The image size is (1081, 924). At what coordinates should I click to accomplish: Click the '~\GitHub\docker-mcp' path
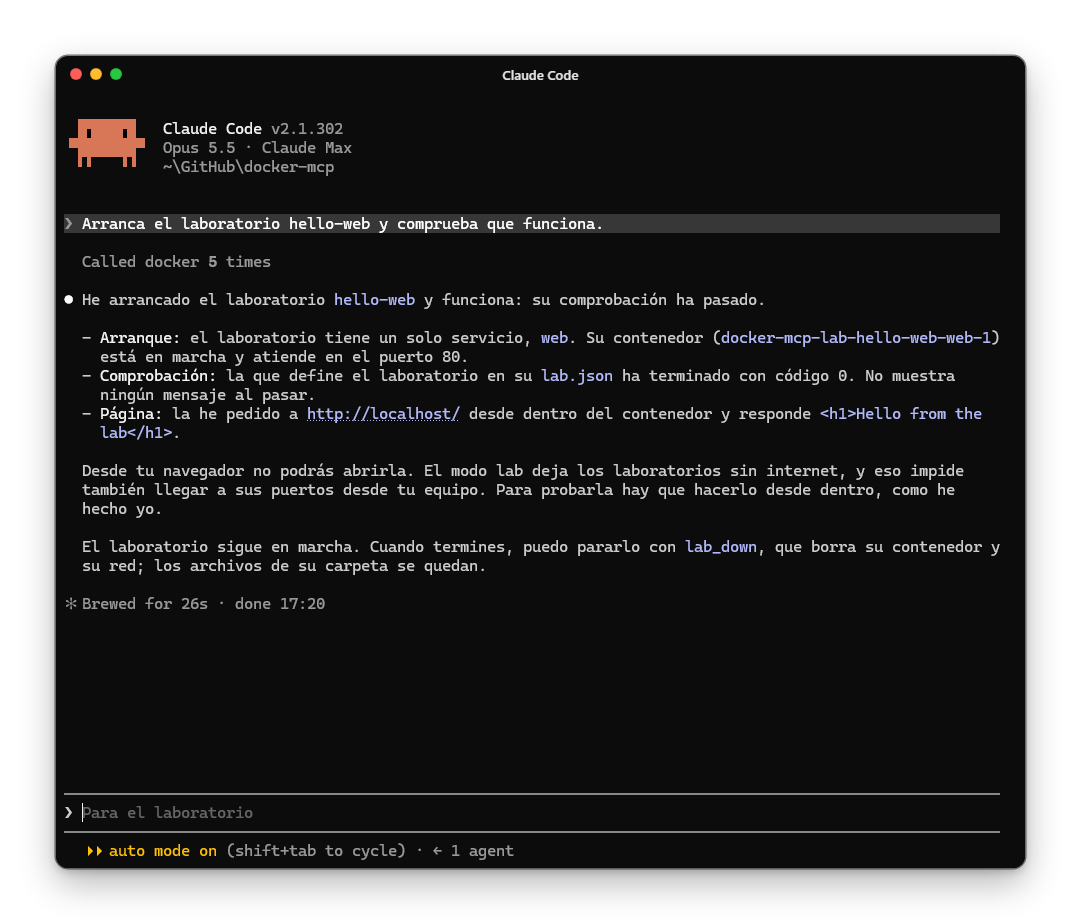pyautogui.click(x=248, y=167)
